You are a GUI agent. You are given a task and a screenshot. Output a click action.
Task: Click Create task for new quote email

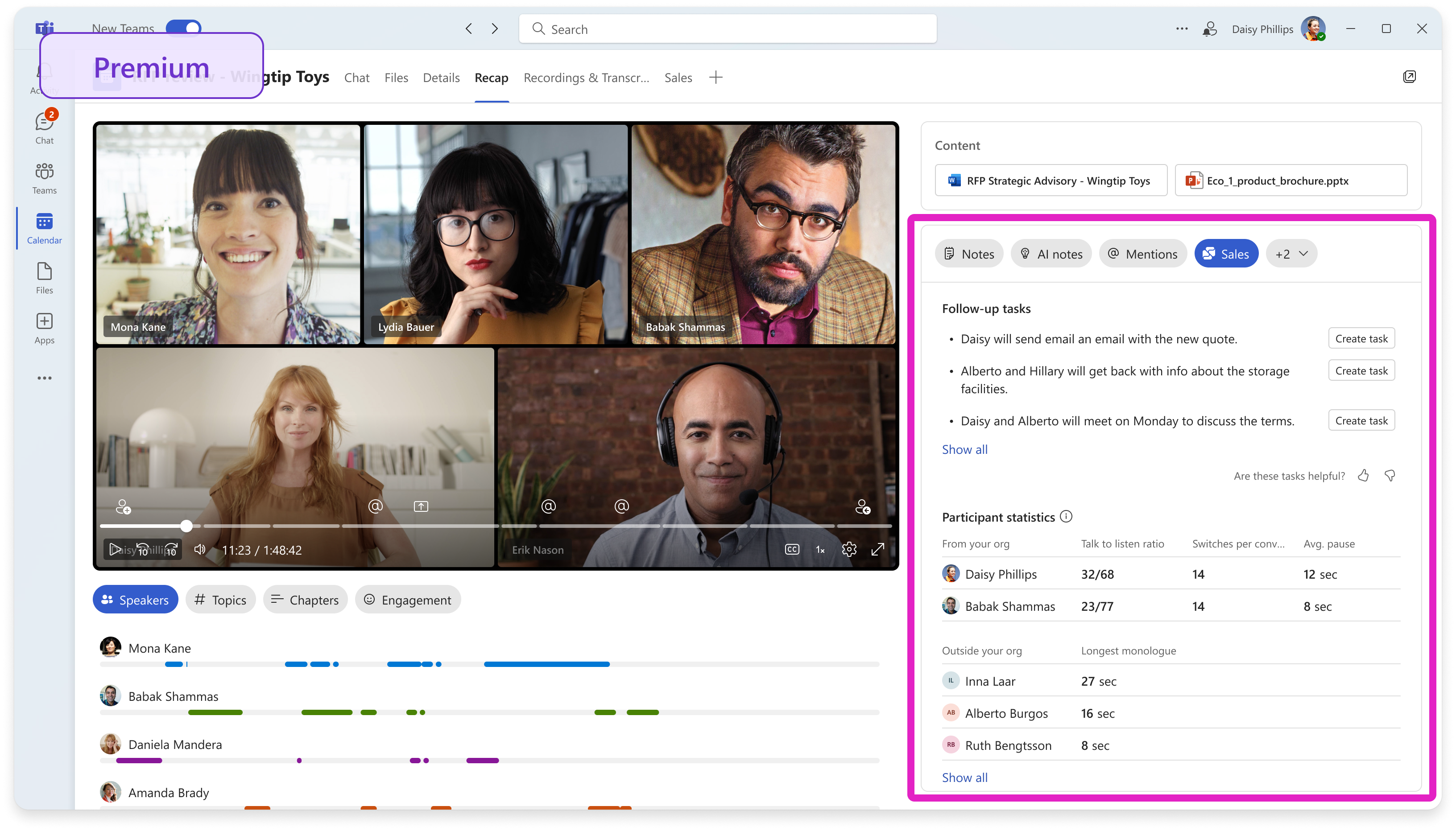[1362, 338]
